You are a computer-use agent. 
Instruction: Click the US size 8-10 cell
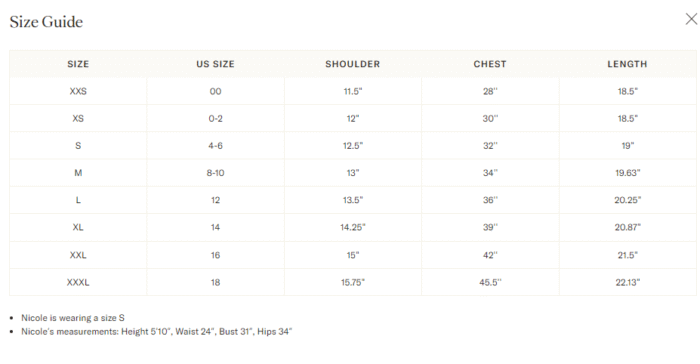point(215,173)
